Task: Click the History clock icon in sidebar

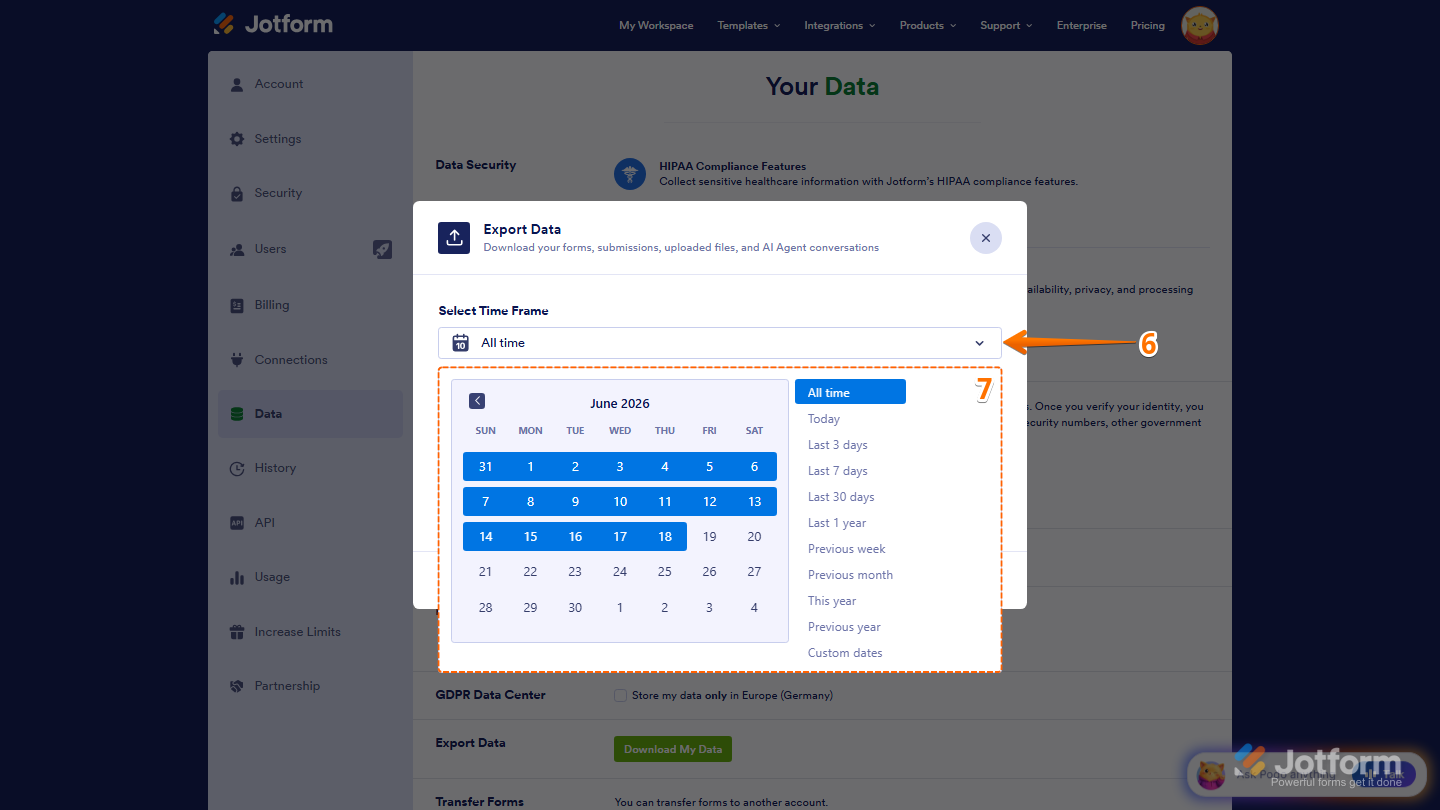Action: point(237,468)
